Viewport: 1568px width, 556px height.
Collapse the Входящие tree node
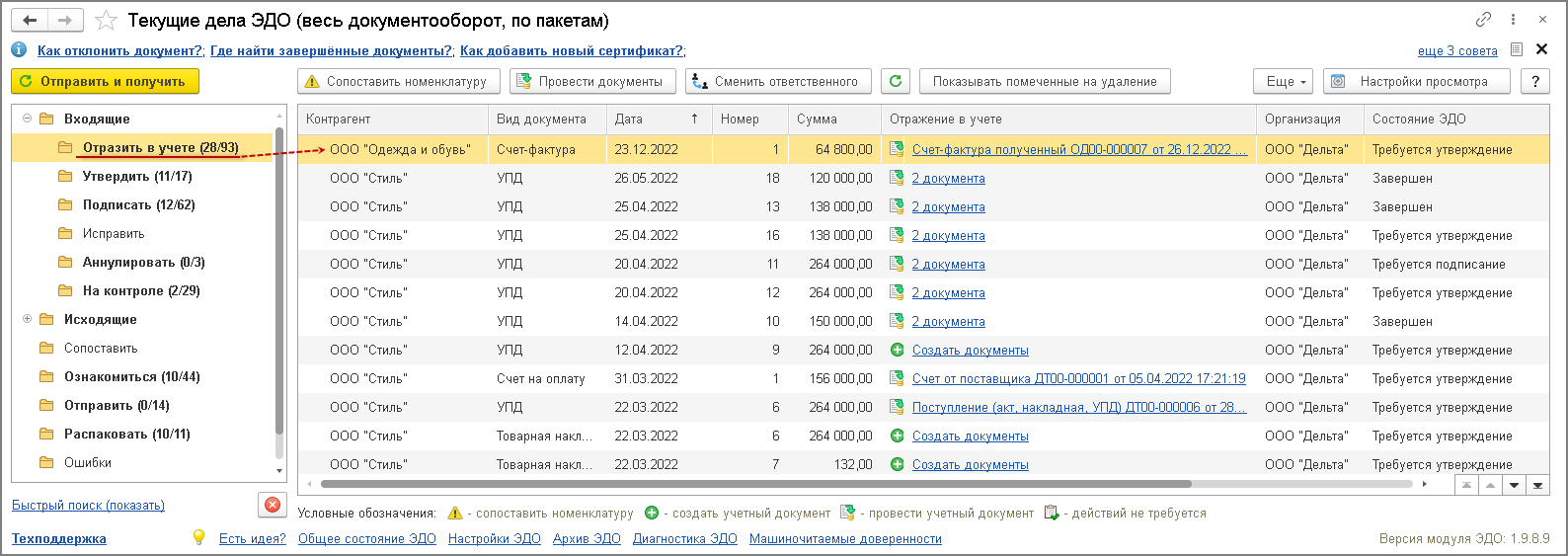coord(28,119)
